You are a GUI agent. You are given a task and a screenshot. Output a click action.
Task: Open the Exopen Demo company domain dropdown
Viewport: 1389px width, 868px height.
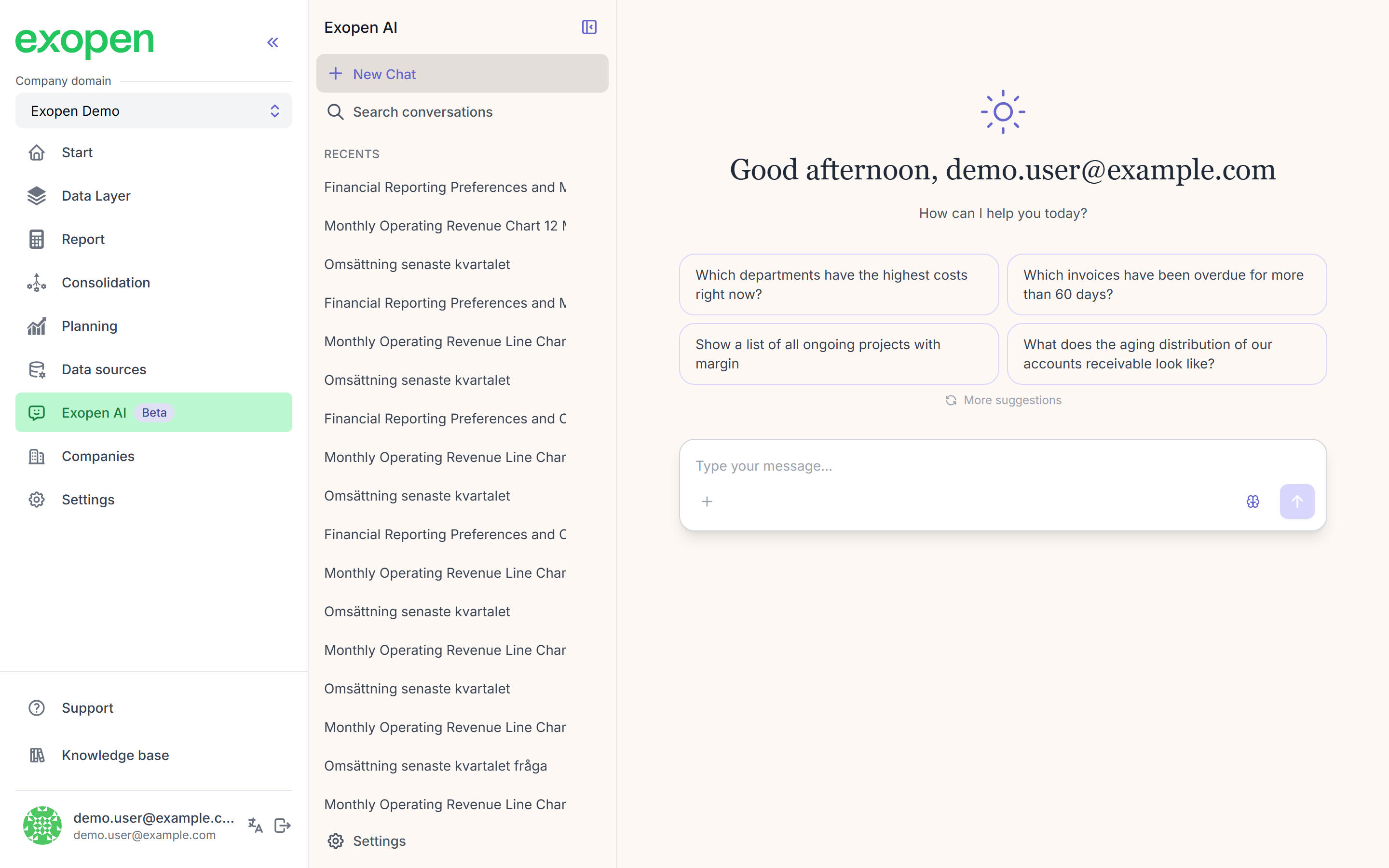(154, 111)
